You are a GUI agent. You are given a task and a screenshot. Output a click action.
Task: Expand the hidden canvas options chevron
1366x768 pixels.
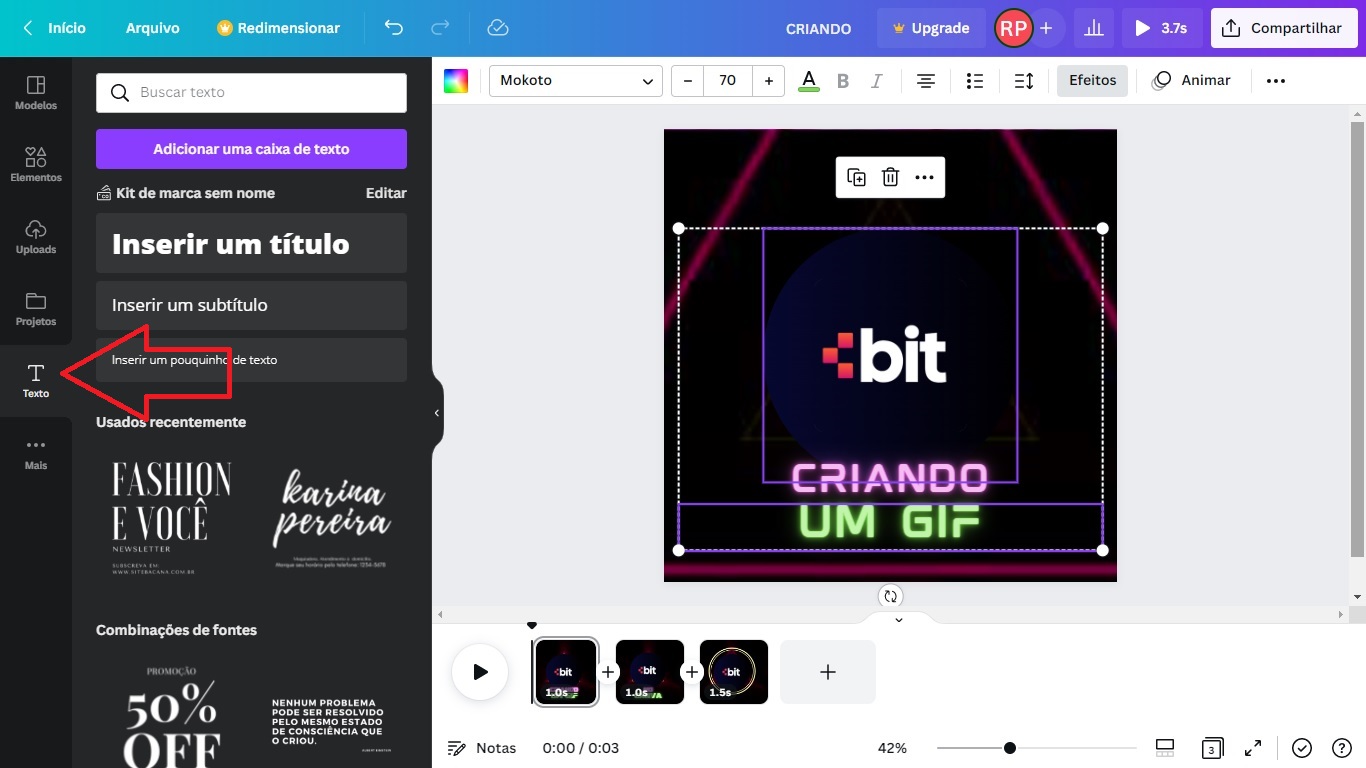pyautogui.click(x=897, y=619)
